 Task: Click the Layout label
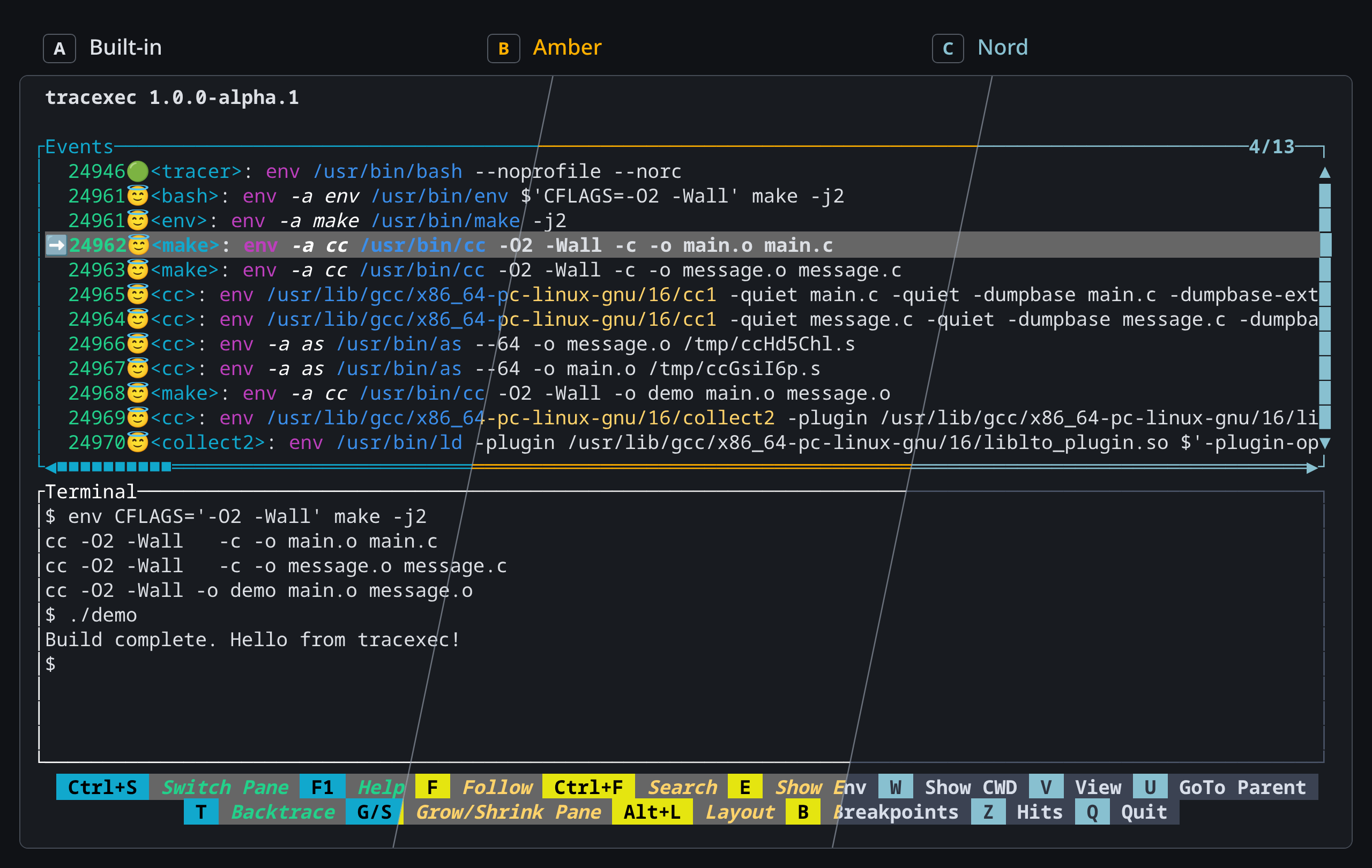pos(740,812)
